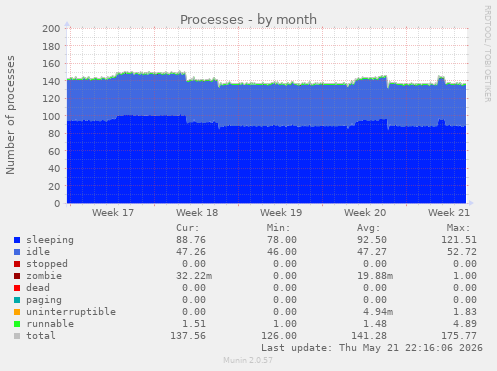Click uninterruptible average value 4.94m
The height and width of the screenshot is (371, 497).
click(378, 312)
